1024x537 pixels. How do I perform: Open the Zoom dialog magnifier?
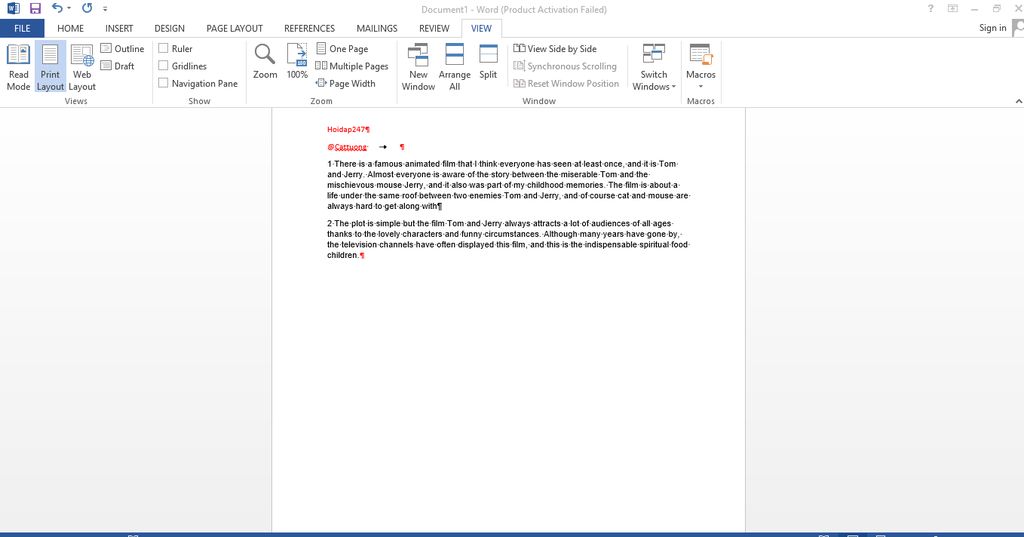(x=265, y=62)
